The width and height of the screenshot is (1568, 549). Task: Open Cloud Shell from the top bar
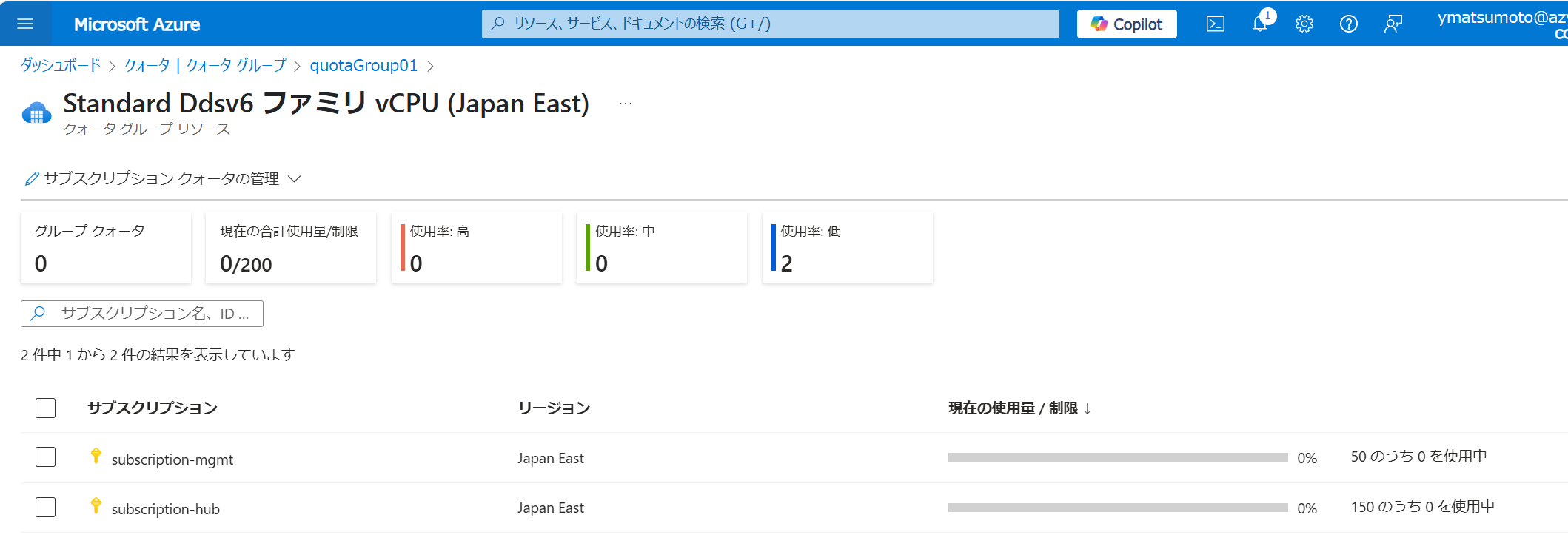coord(1215,24)
